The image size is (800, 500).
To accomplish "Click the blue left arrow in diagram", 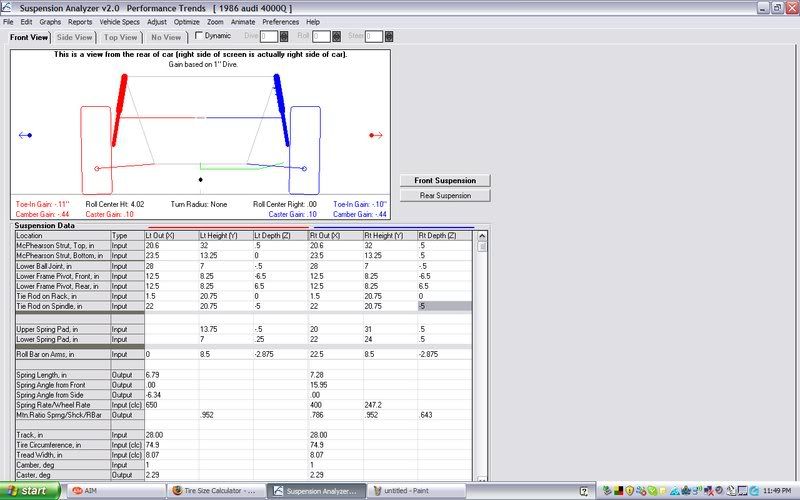I will (x=26, y=135).
